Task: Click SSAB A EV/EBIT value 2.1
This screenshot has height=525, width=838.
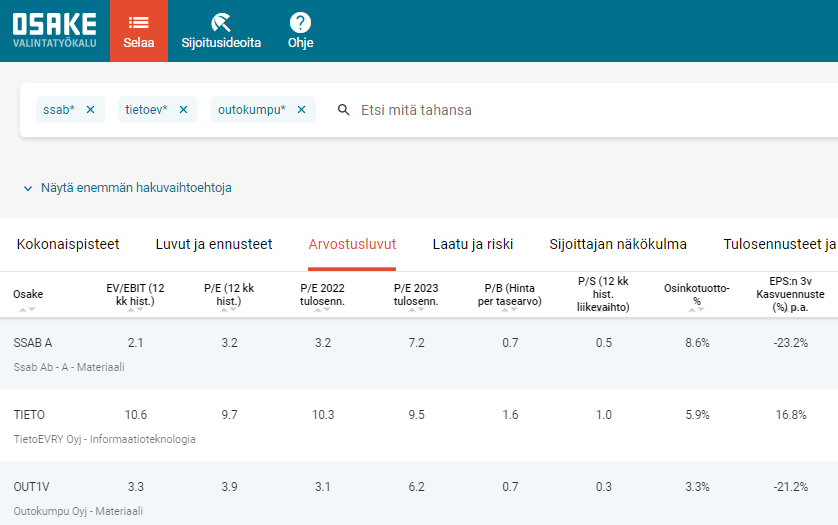Action: (x=135, y=343)
